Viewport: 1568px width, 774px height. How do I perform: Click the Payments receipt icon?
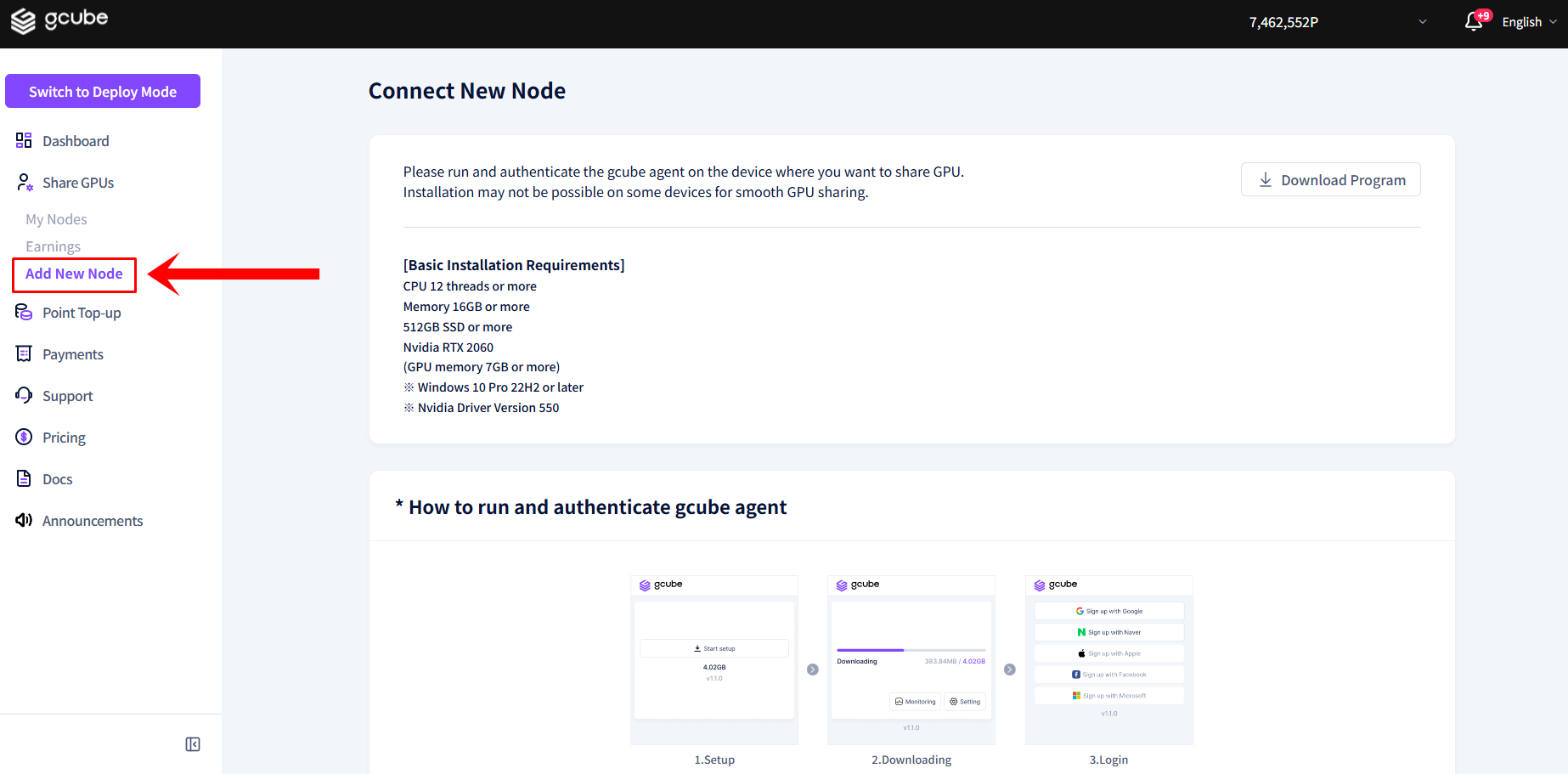pos(24,353)
